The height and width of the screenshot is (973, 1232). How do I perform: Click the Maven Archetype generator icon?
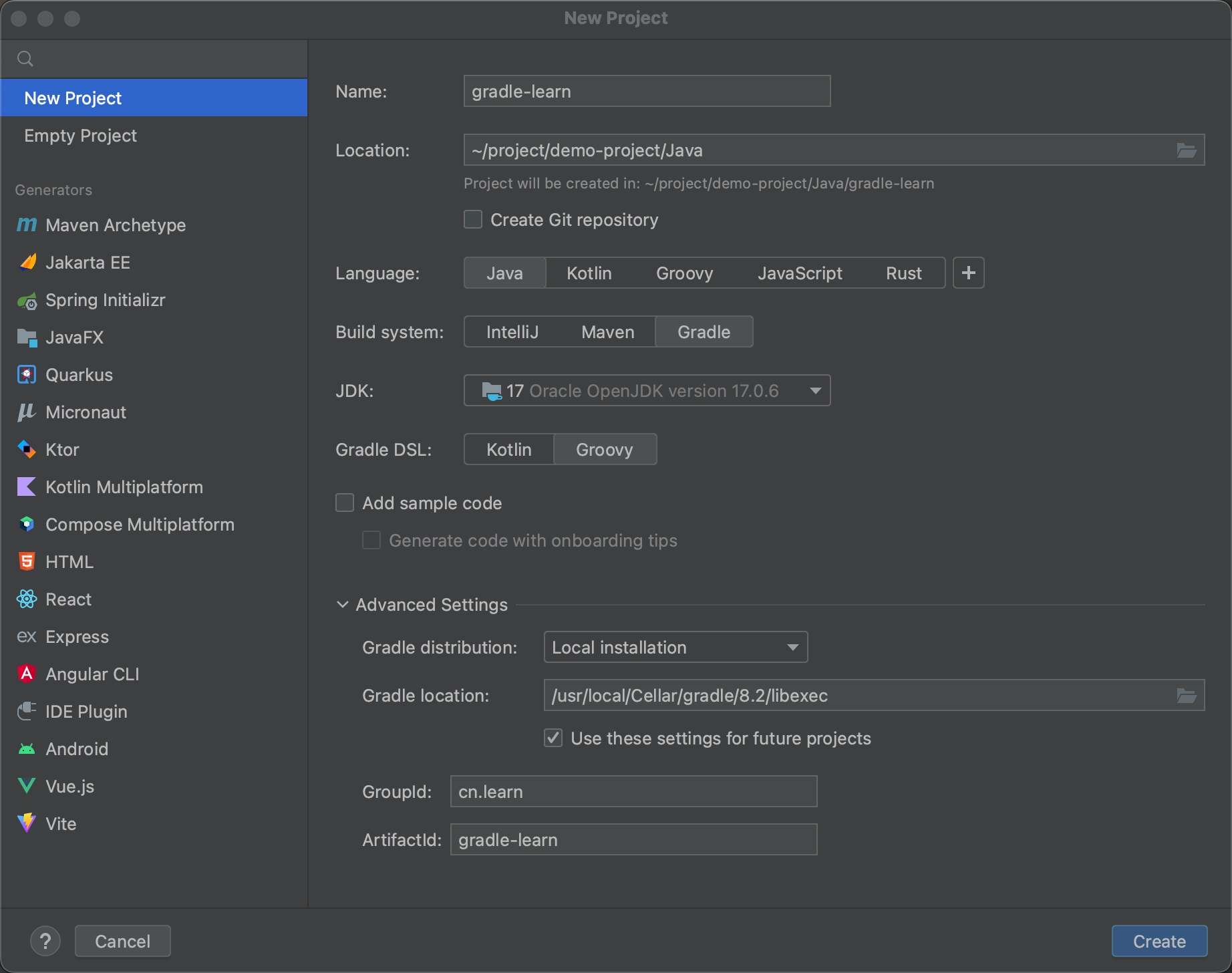pos(27,225)
